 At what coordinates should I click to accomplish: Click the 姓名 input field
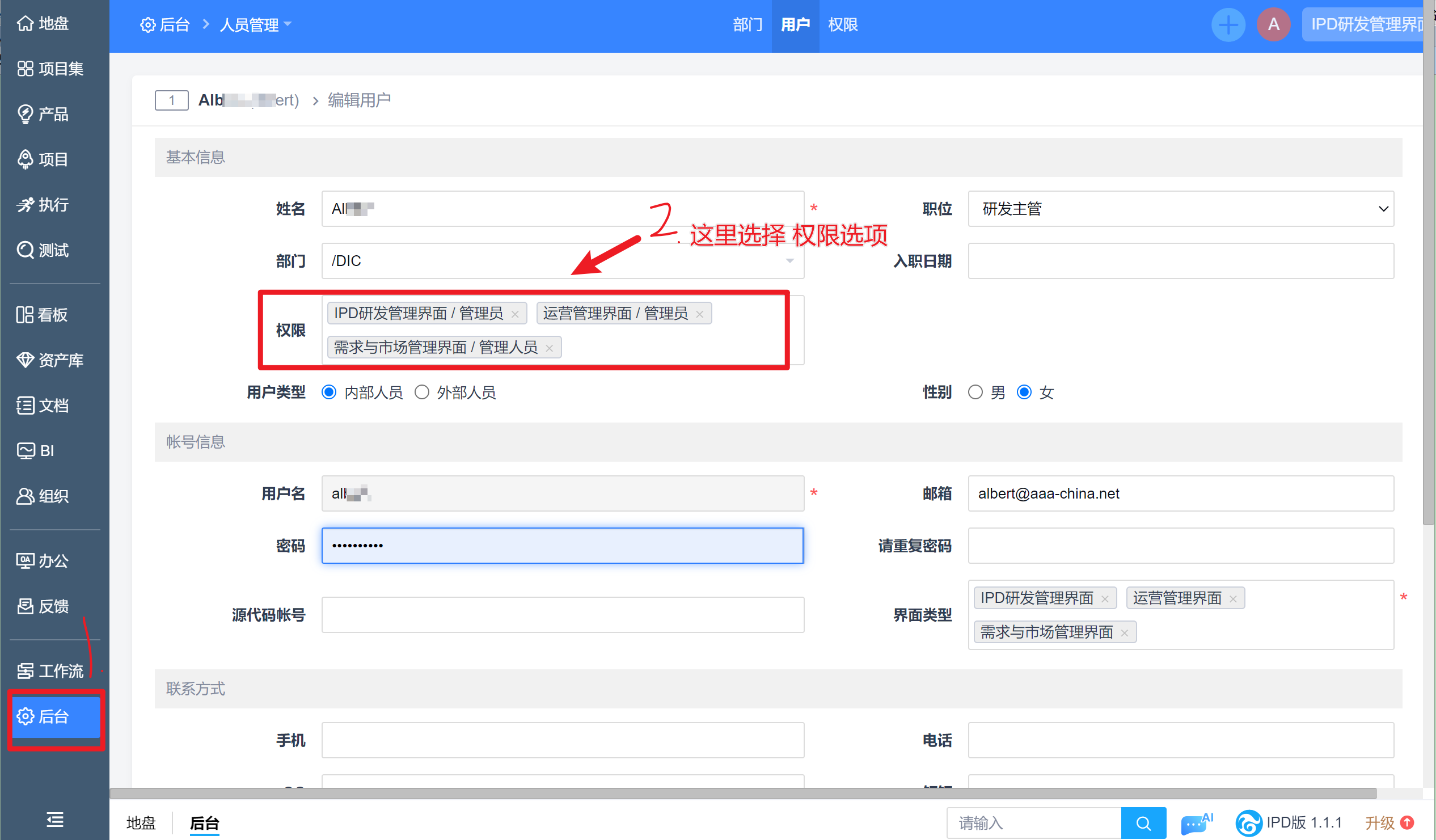[x=563, y=209]
